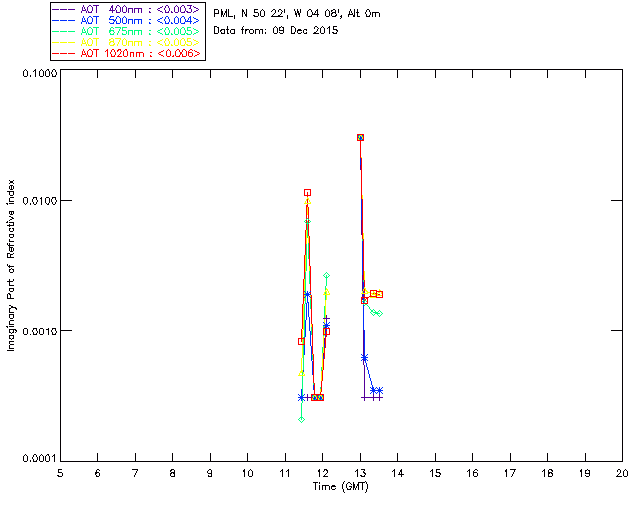This screenshot has width=640, height=512.
Task: Click the x-axis title 'Time (GMT)'
Action: click(341, 487)
